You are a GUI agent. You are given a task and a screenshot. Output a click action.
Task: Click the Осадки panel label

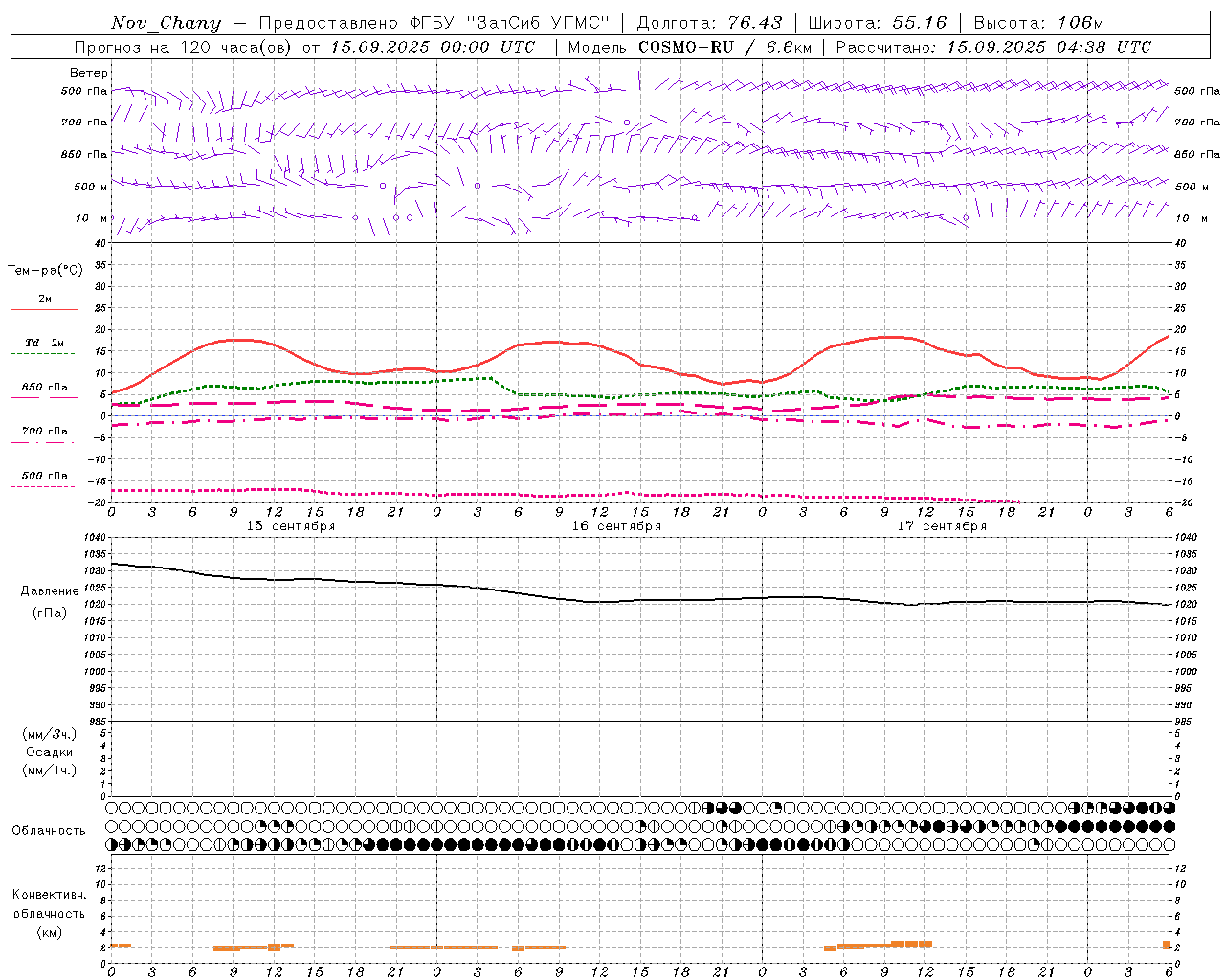tap(50, 752)
